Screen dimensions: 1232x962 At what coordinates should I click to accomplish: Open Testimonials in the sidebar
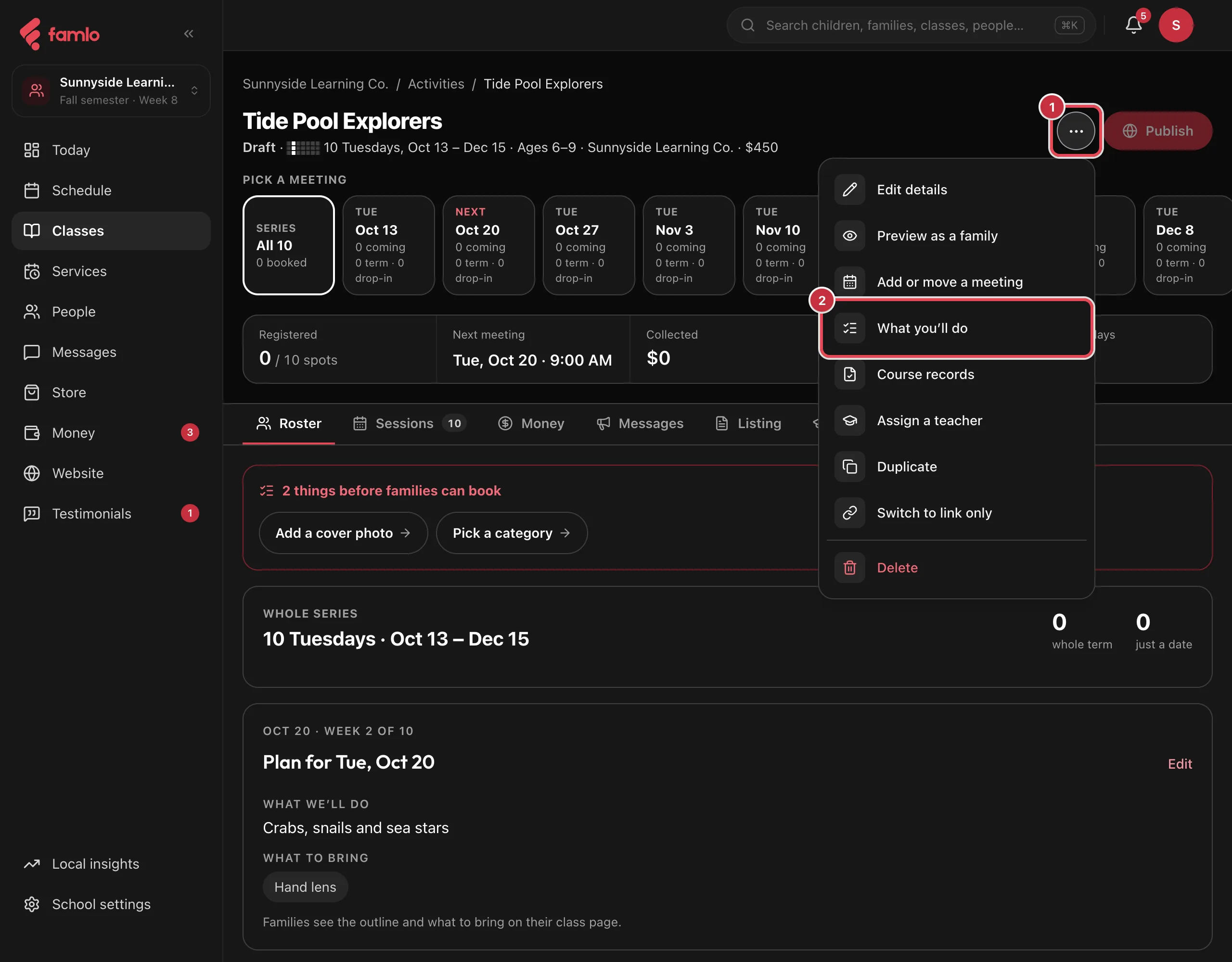[x=111, y=514]
